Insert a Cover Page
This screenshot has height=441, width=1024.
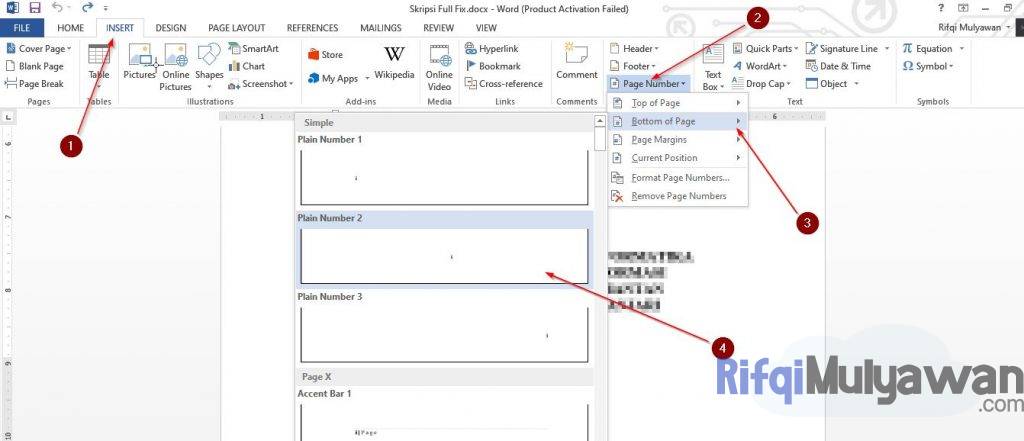coord(38,48)
